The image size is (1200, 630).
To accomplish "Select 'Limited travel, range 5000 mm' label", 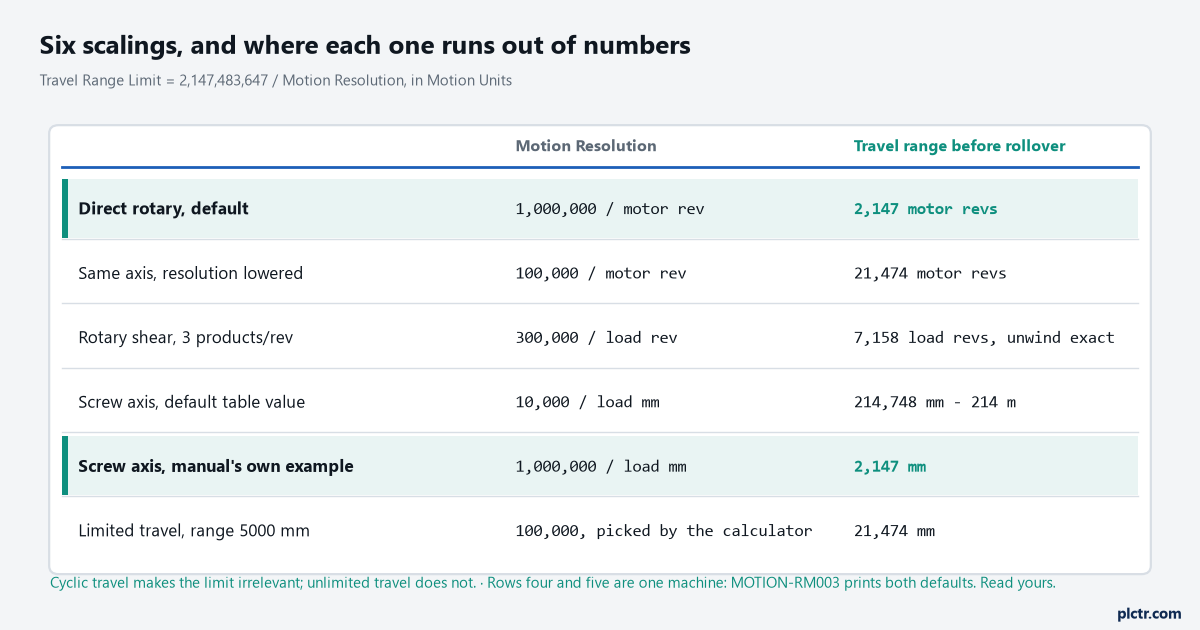I will point(194,530).
